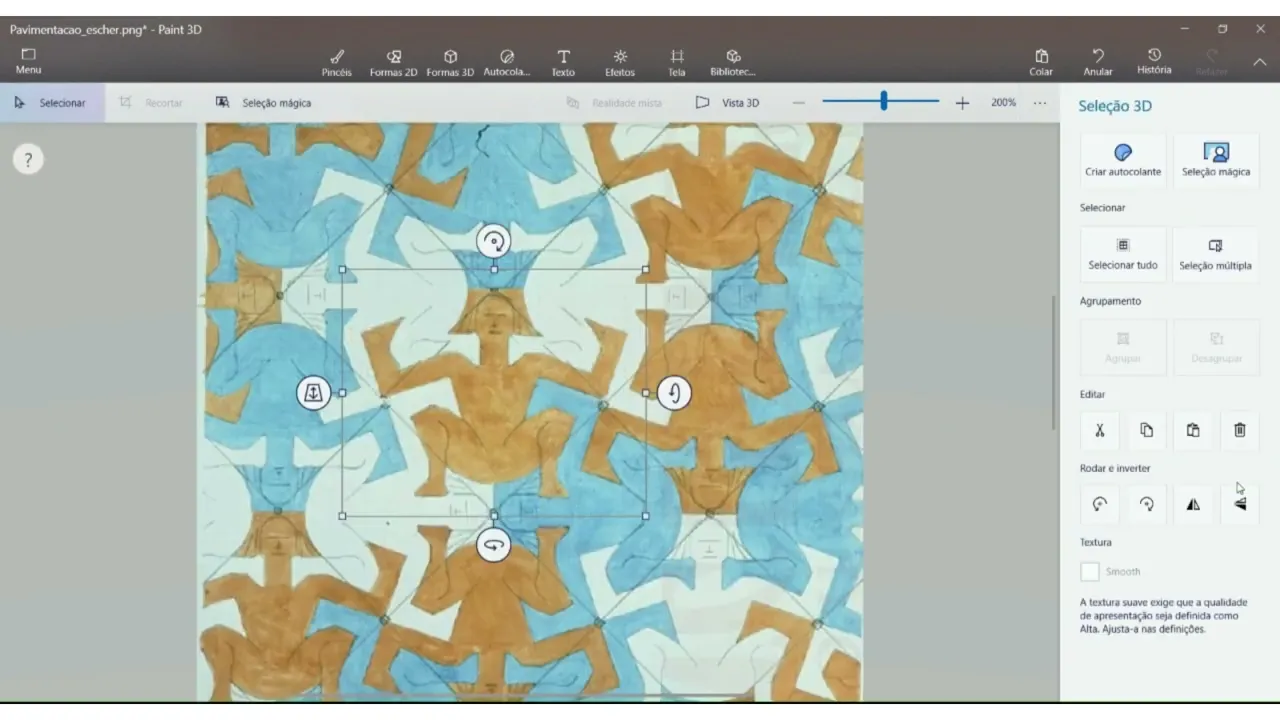Click the Z-axis rotation handle above the selection

pos(493,241)
